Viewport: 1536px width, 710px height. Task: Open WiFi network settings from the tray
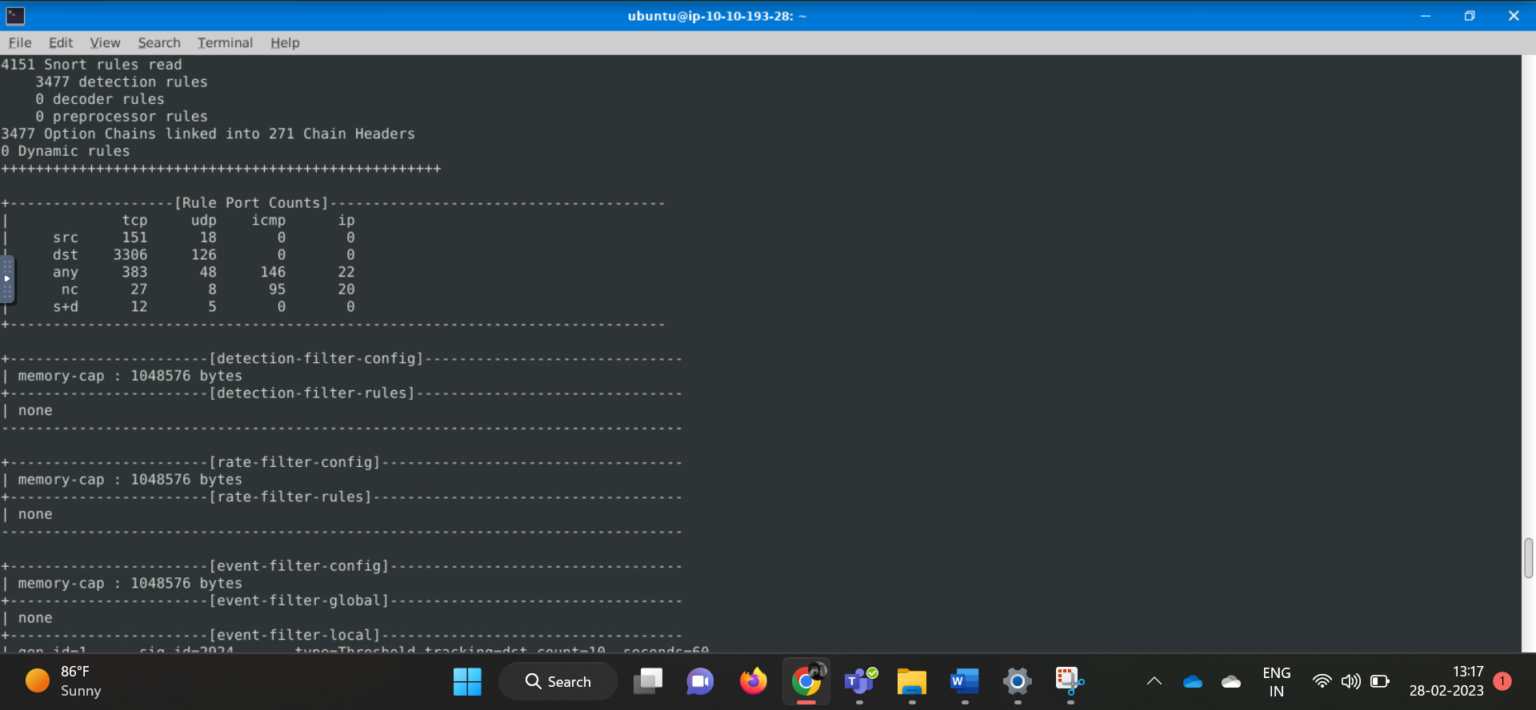[1322, 681]
